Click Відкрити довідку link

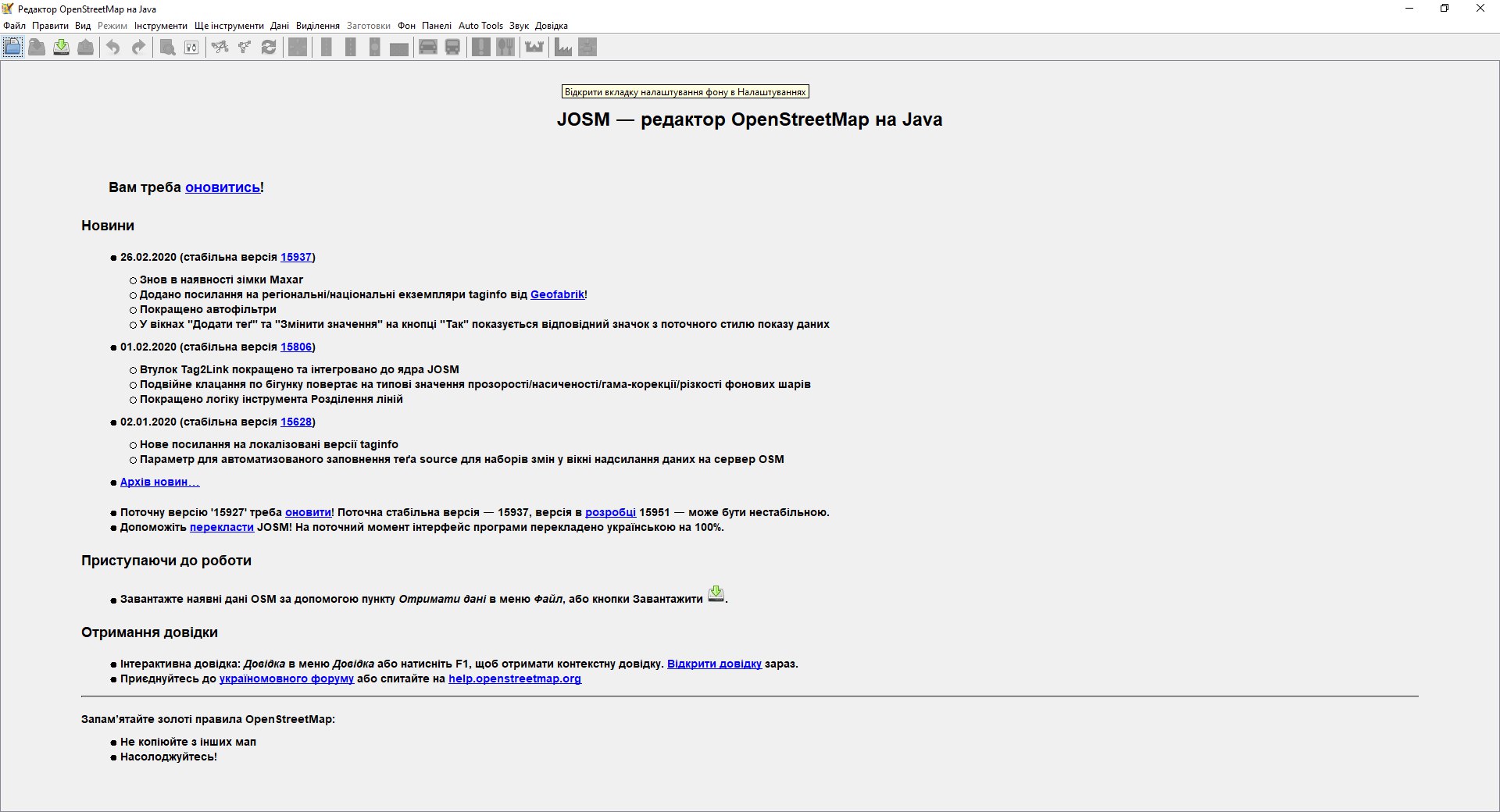click(x=714, y=664)
